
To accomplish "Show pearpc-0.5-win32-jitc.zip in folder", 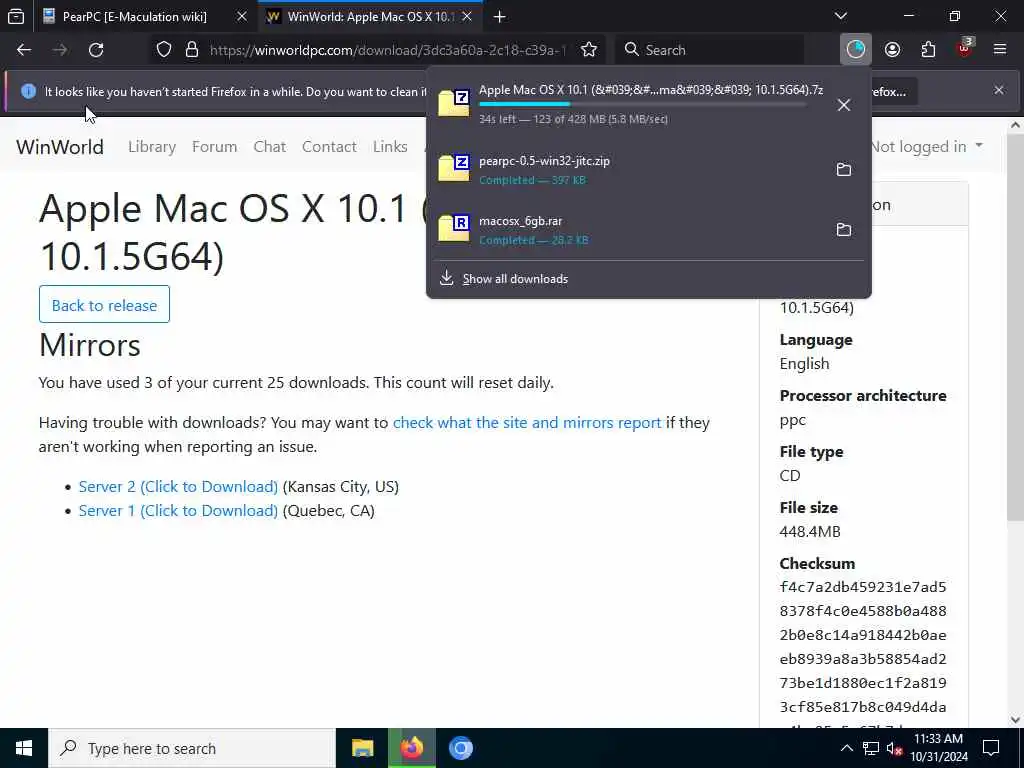I will 844,170.
